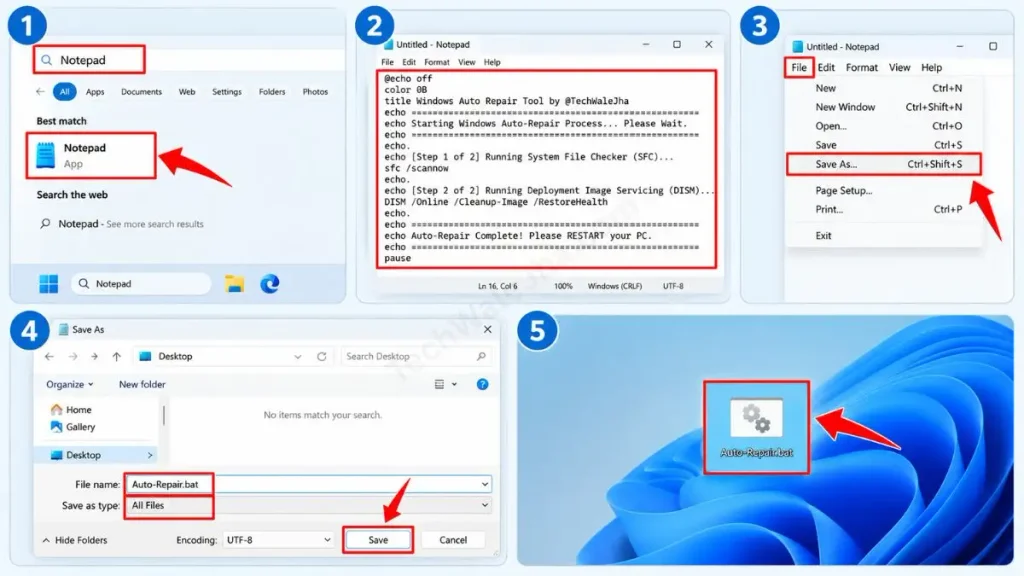Screen dimensions: 1024x576
Task: Choose Page Setup... from the File menu
Action: (884, 191)
